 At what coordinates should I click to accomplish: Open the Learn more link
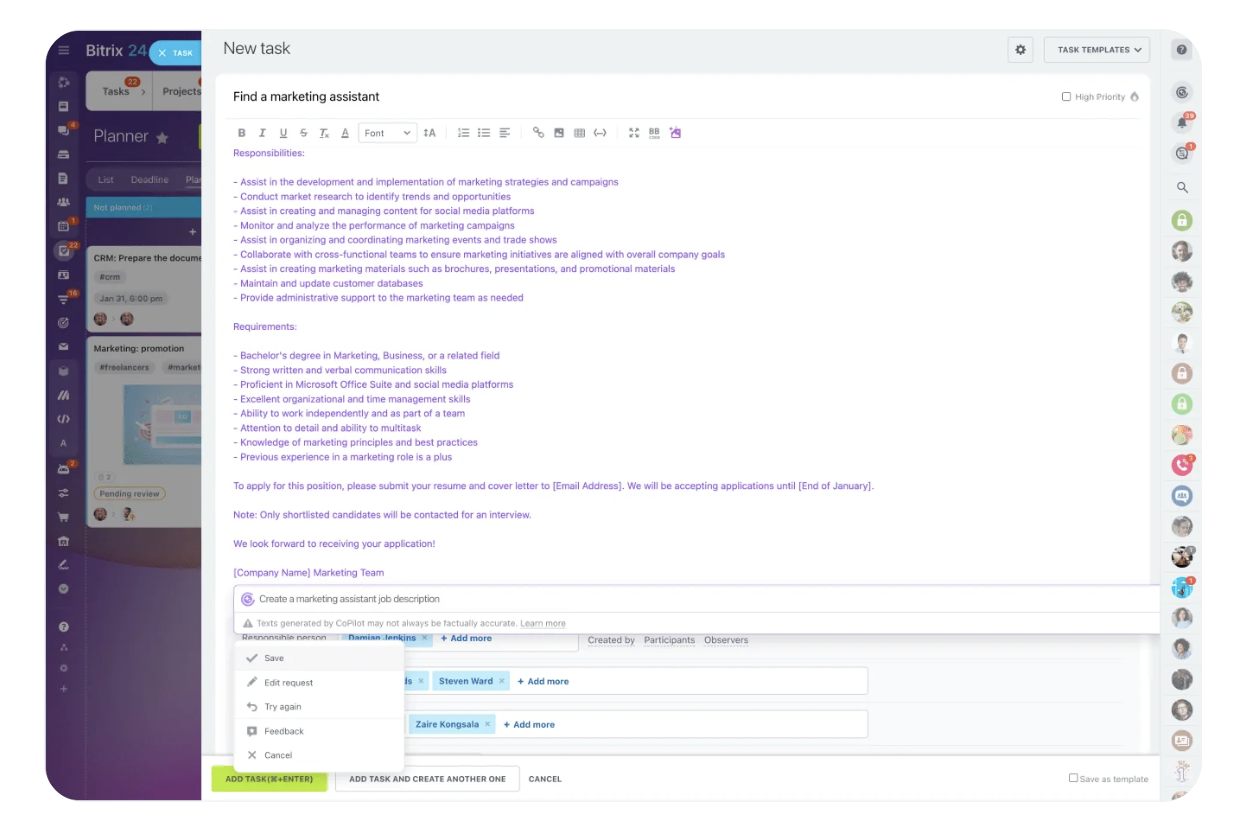coord(543,623)
